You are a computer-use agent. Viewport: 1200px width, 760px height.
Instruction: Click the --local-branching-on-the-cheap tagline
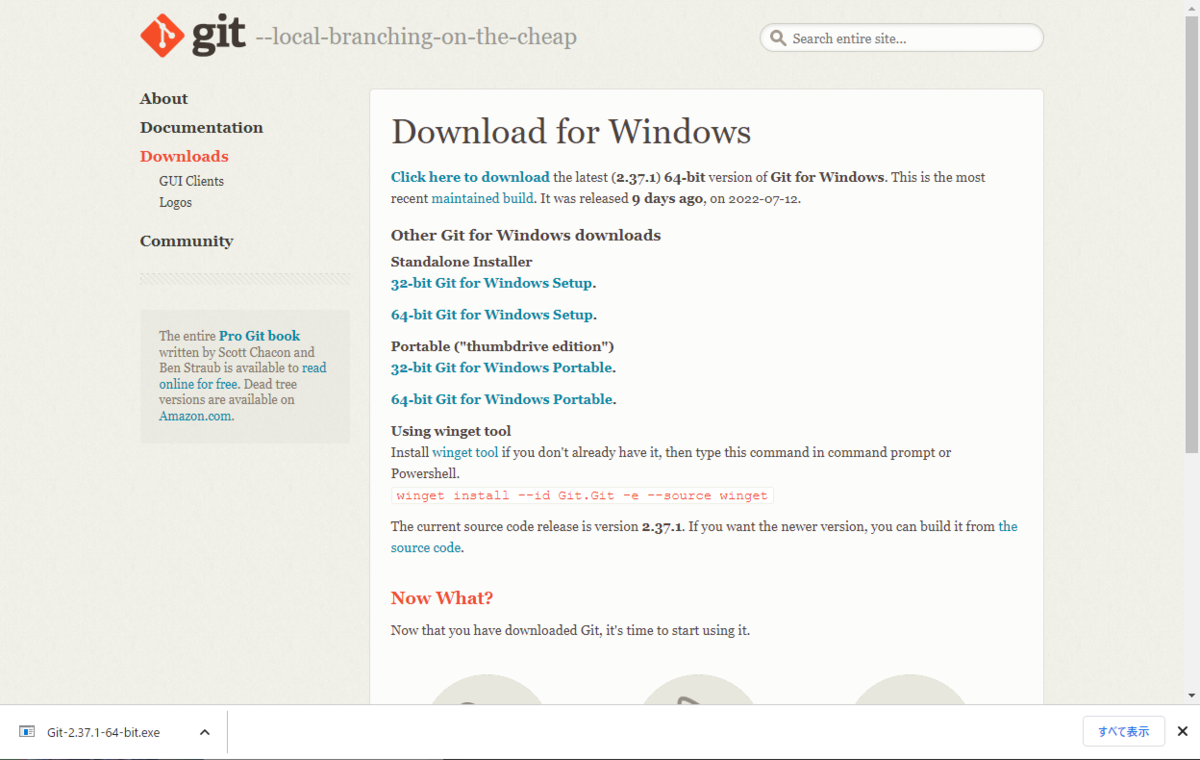tap(416, 38)
